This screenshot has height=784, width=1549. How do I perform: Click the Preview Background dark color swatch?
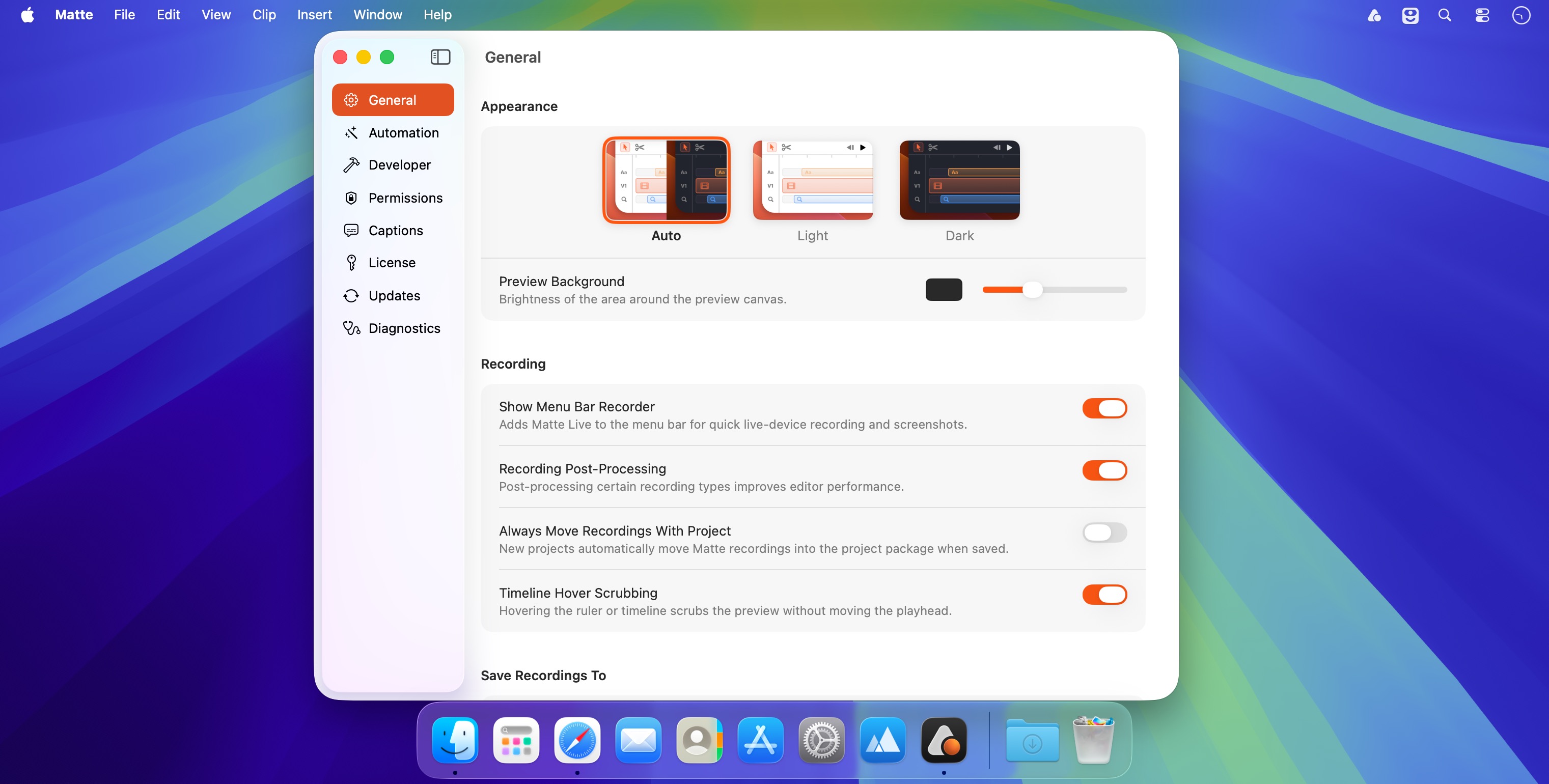pos(944,289)
